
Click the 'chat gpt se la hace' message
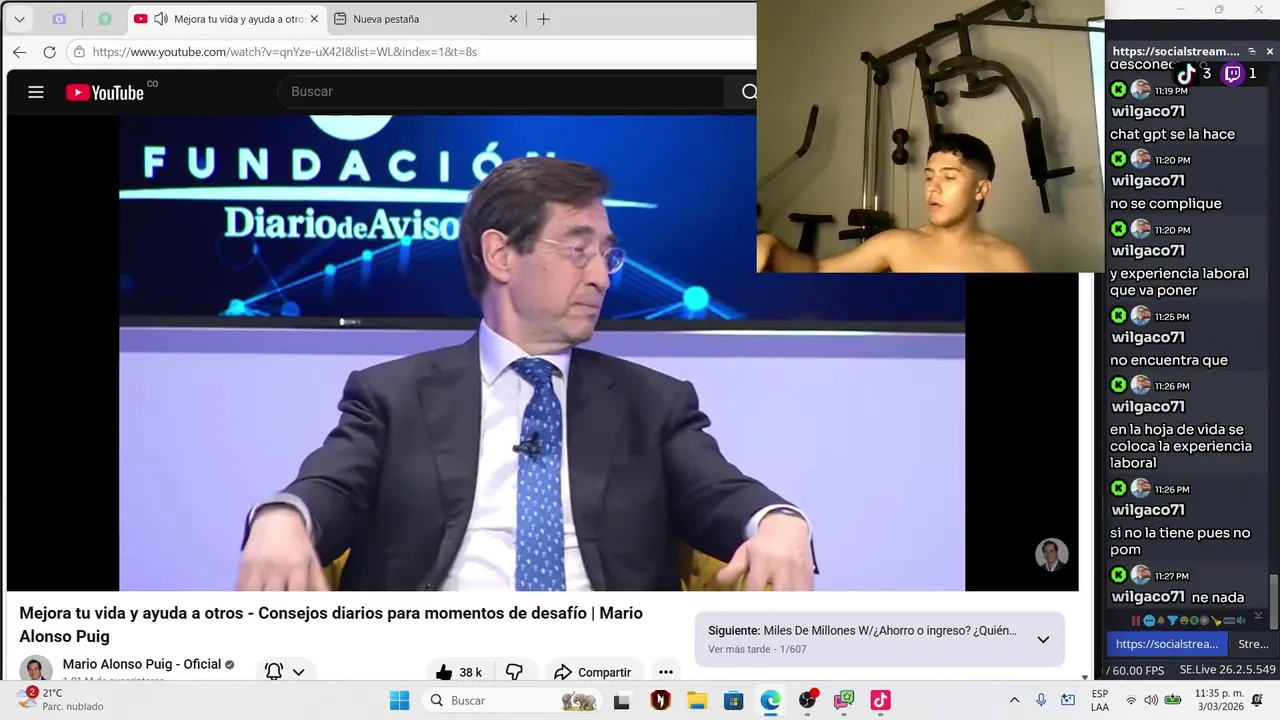pos(1172,134)
